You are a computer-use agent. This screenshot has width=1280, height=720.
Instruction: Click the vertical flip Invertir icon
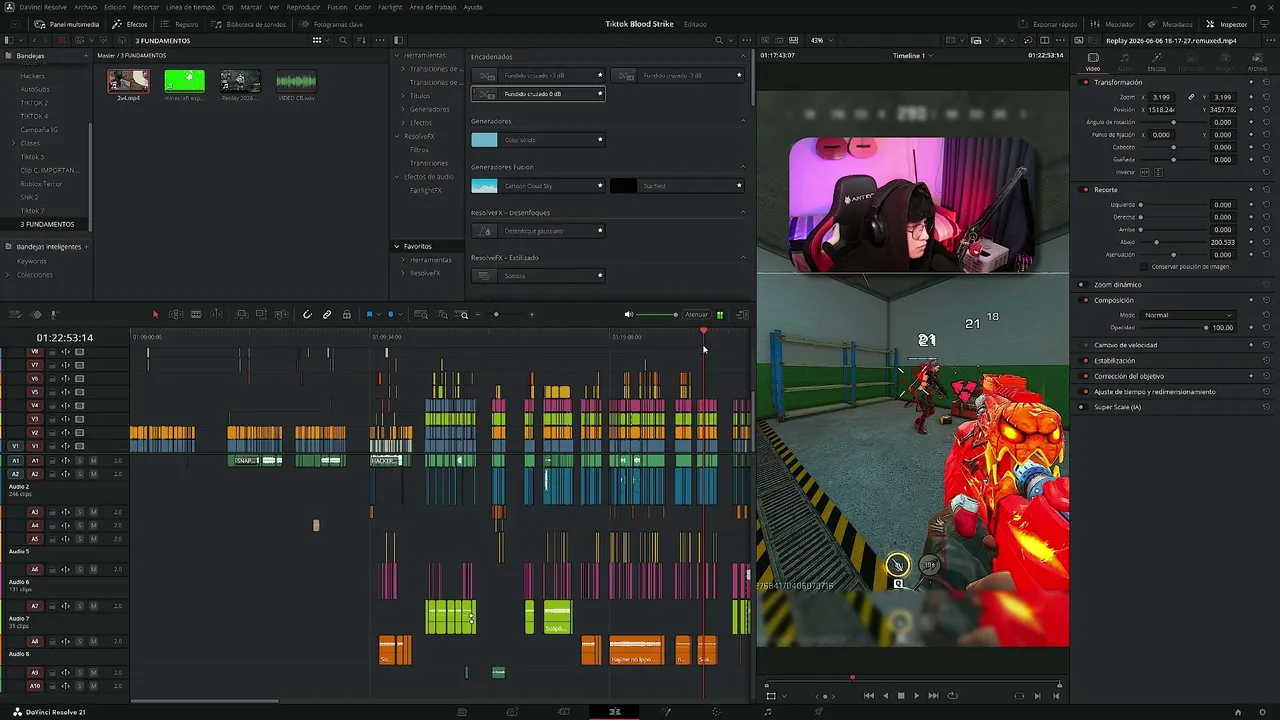point(1159,172)
